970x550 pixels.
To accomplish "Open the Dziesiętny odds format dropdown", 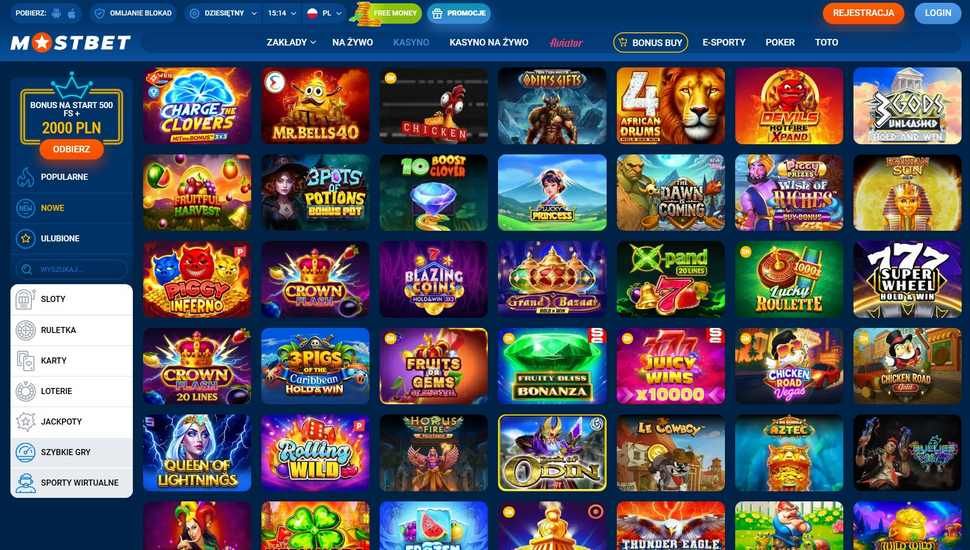I will (x=223, y=13).
